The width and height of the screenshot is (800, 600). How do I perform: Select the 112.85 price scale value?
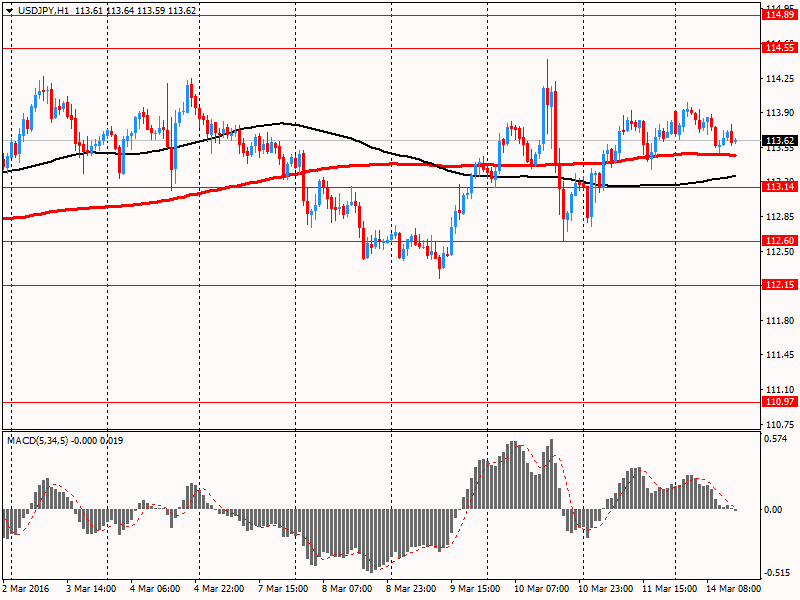[780, 217]
